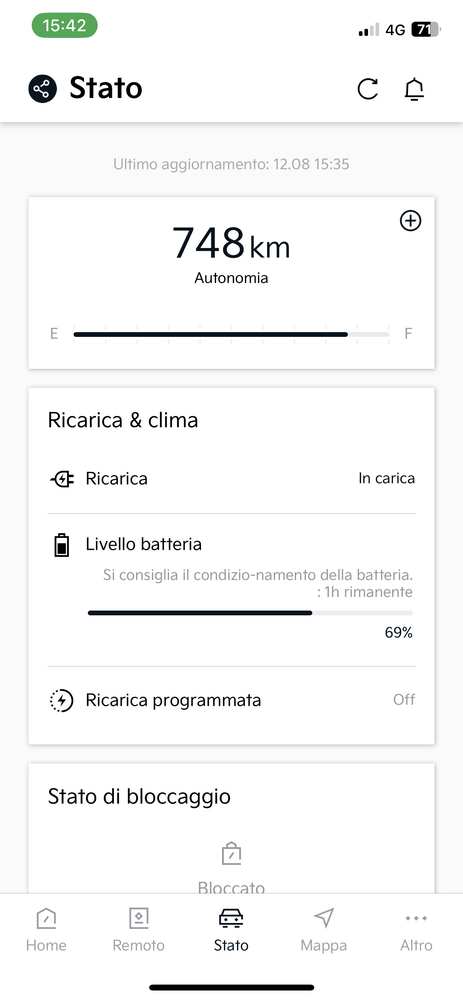
Task: Refresh the vehicle status
Action: [367, 89]
